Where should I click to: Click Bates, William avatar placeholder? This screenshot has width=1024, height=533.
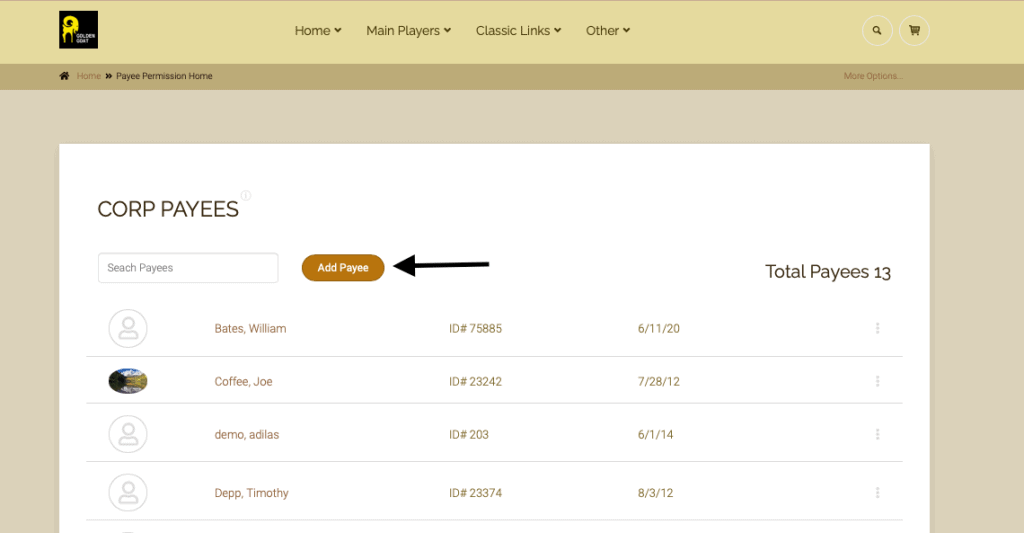[x=128, y=328]
